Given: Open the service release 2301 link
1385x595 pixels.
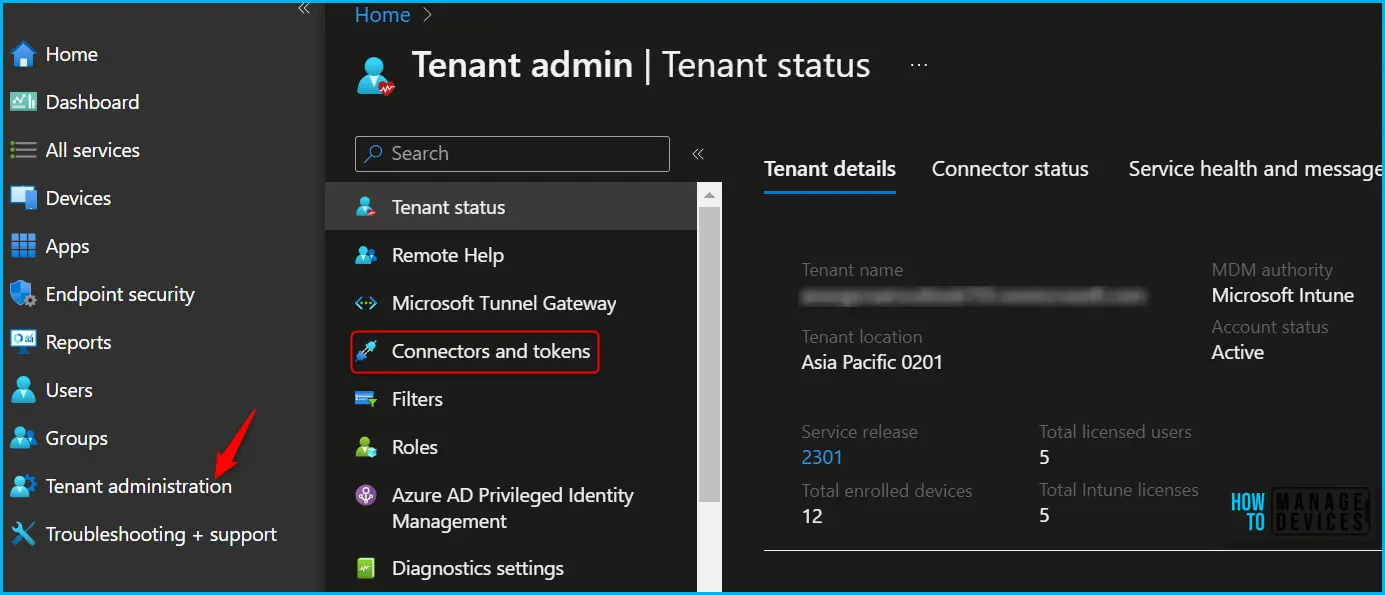Looking at the screenshot, I should pyautogui.click(x=822, y=457).
